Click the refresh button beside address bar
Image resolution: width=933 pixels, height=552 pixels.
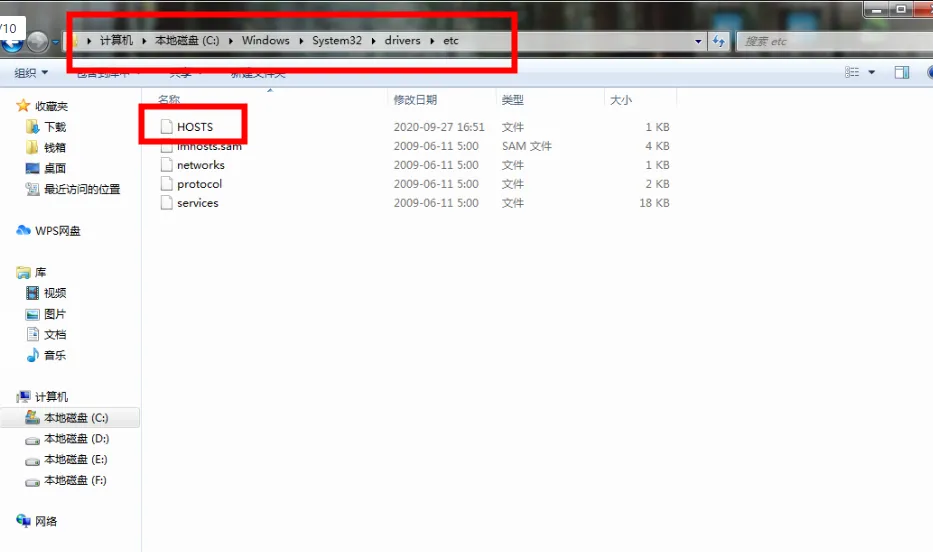click(718, 41)
